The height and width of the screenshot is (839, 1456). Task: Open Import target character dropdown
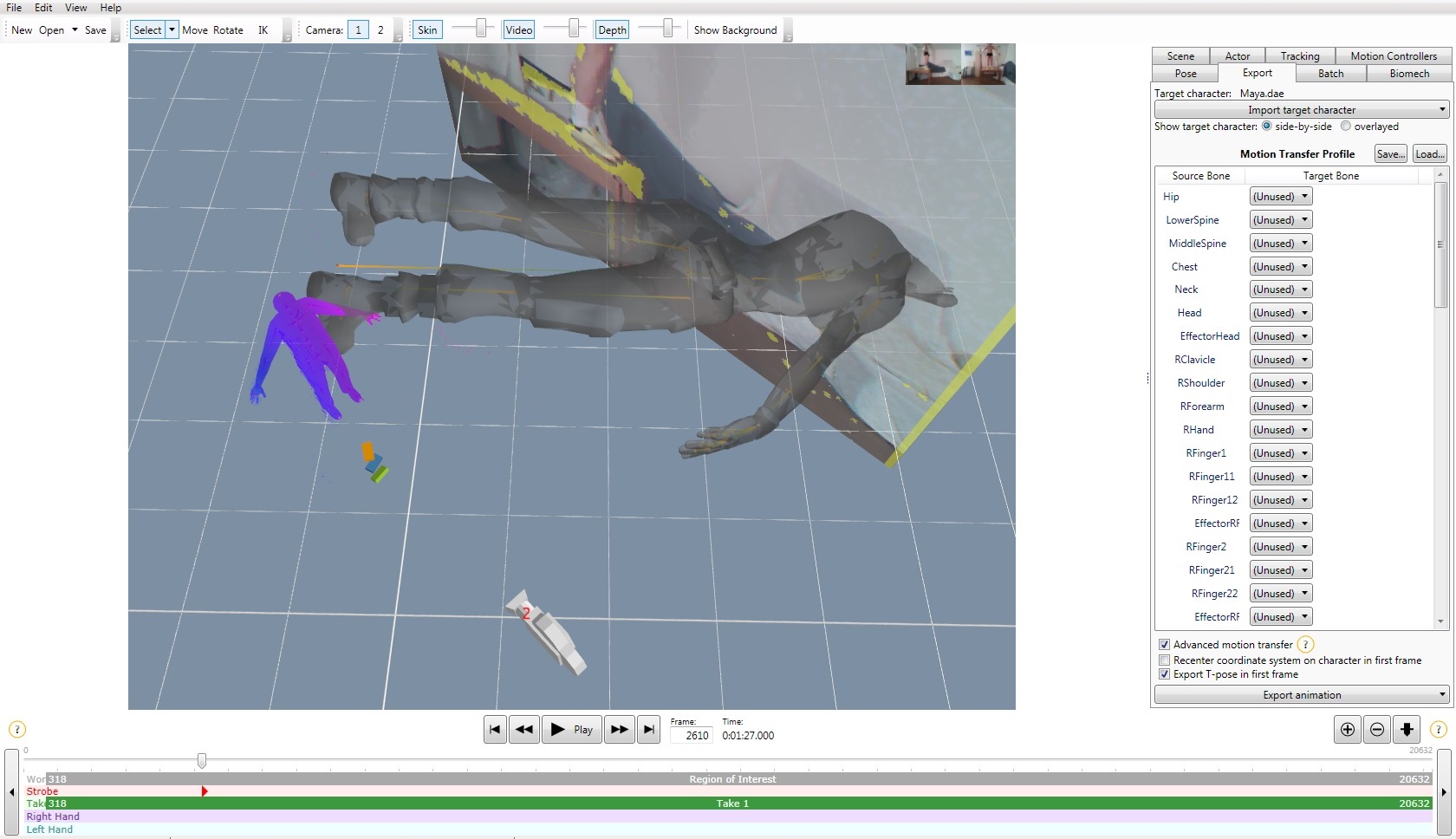[1302, 110]
